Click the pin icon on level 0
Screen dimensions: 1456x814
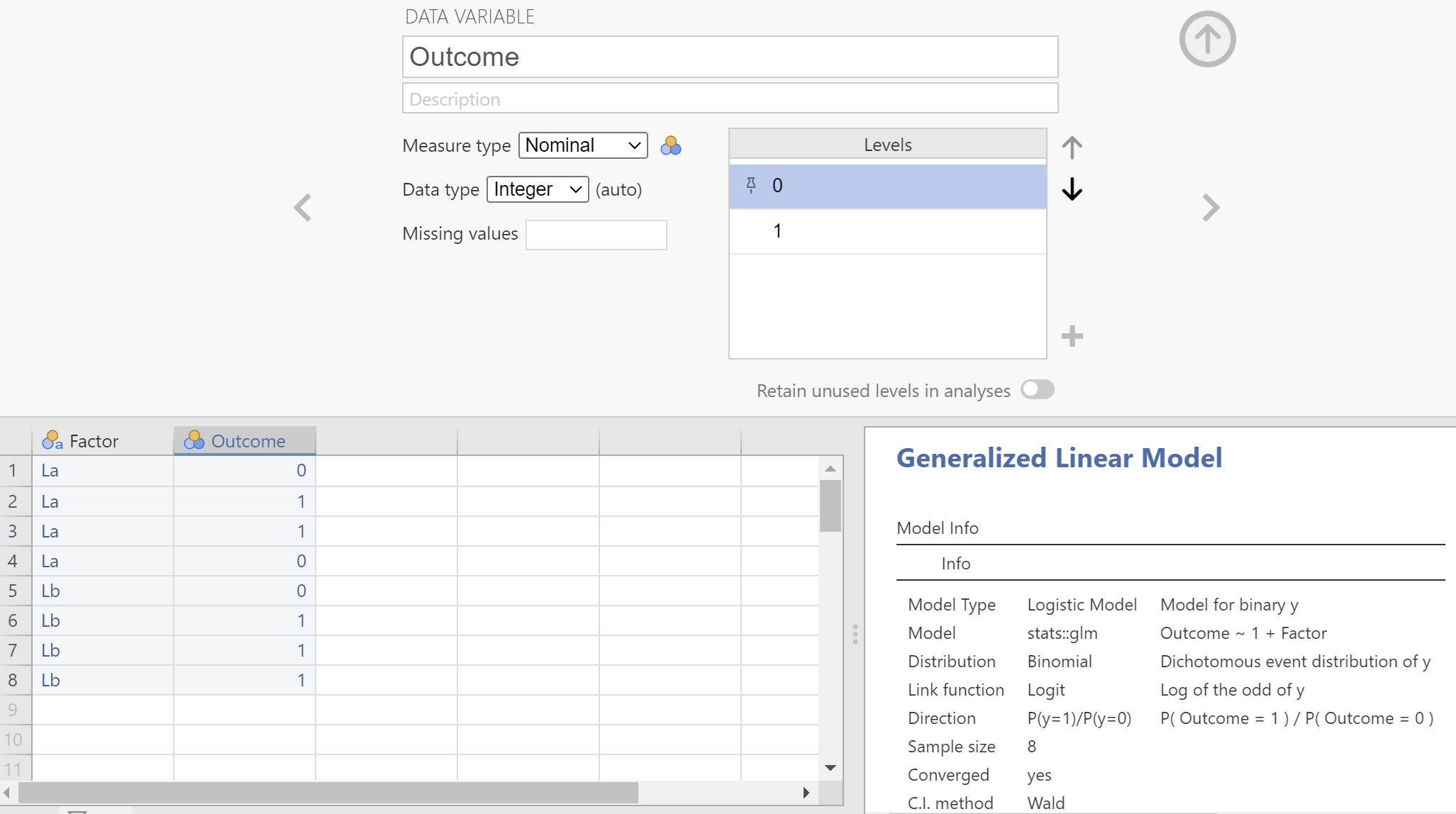pyautogui.click(x=751, y=186)
